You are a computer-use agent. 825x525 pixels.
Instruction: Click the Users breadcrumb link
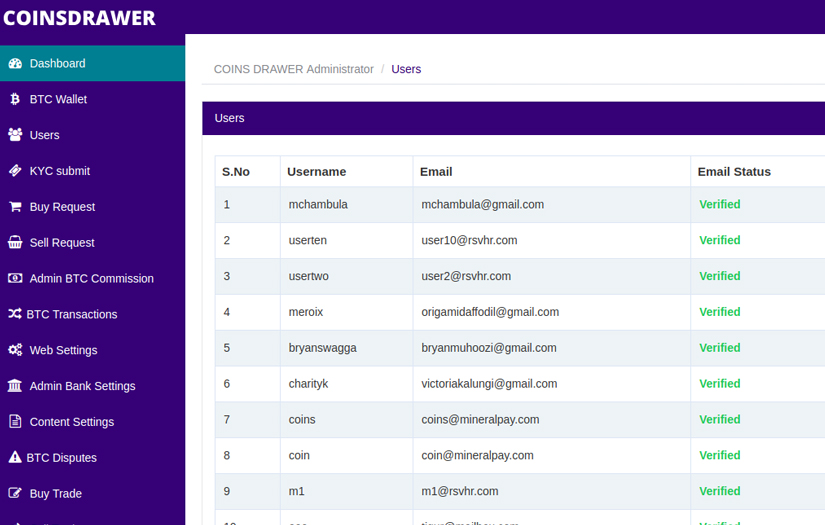[406, 69]
